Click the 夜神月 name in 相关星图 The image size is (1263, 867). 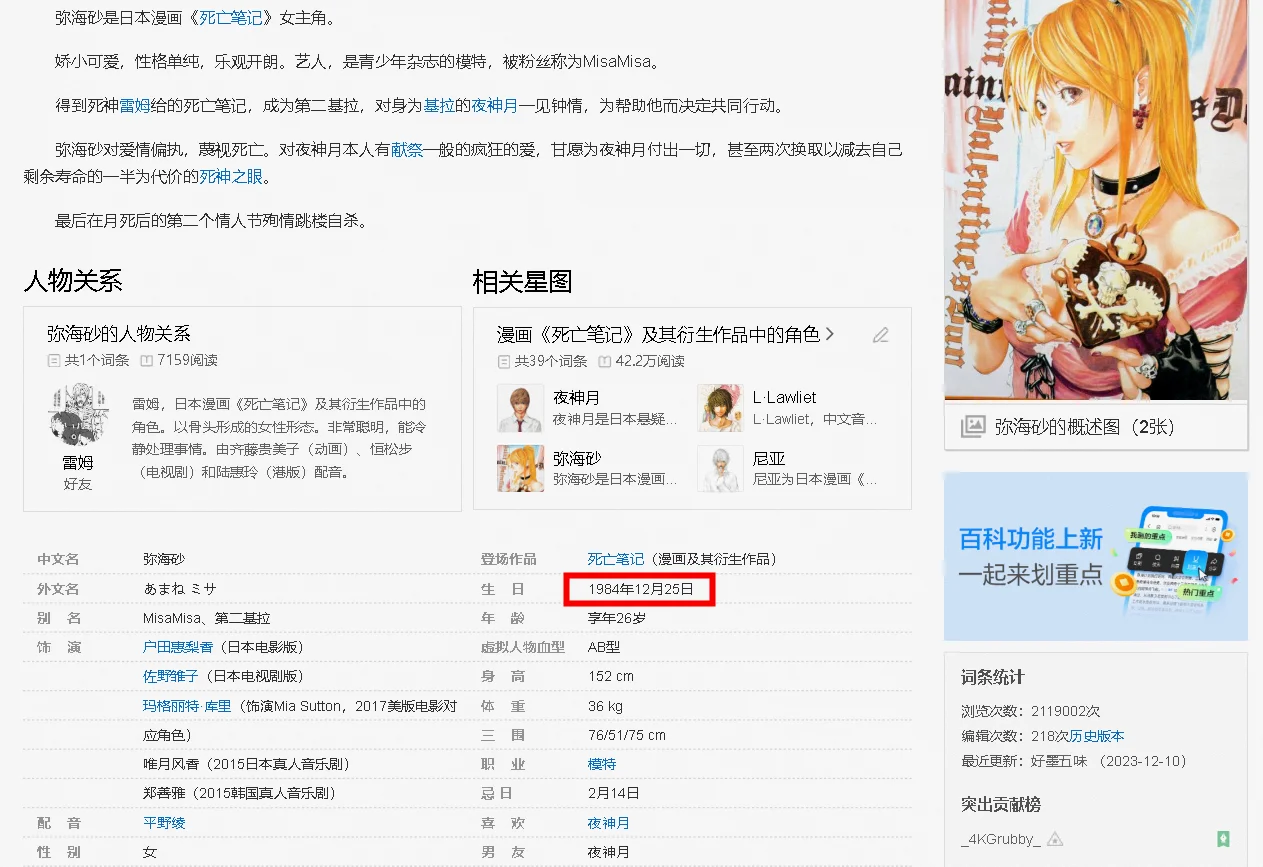pos(577,398)
